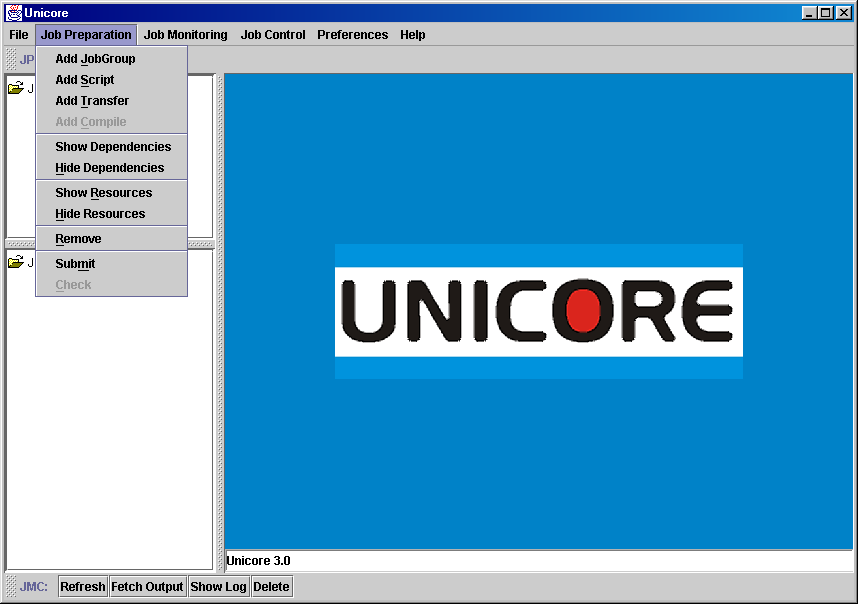The image size is (858, 604).
Task: Click the lower tree folder icon
Action: click(x=16, y=263)
